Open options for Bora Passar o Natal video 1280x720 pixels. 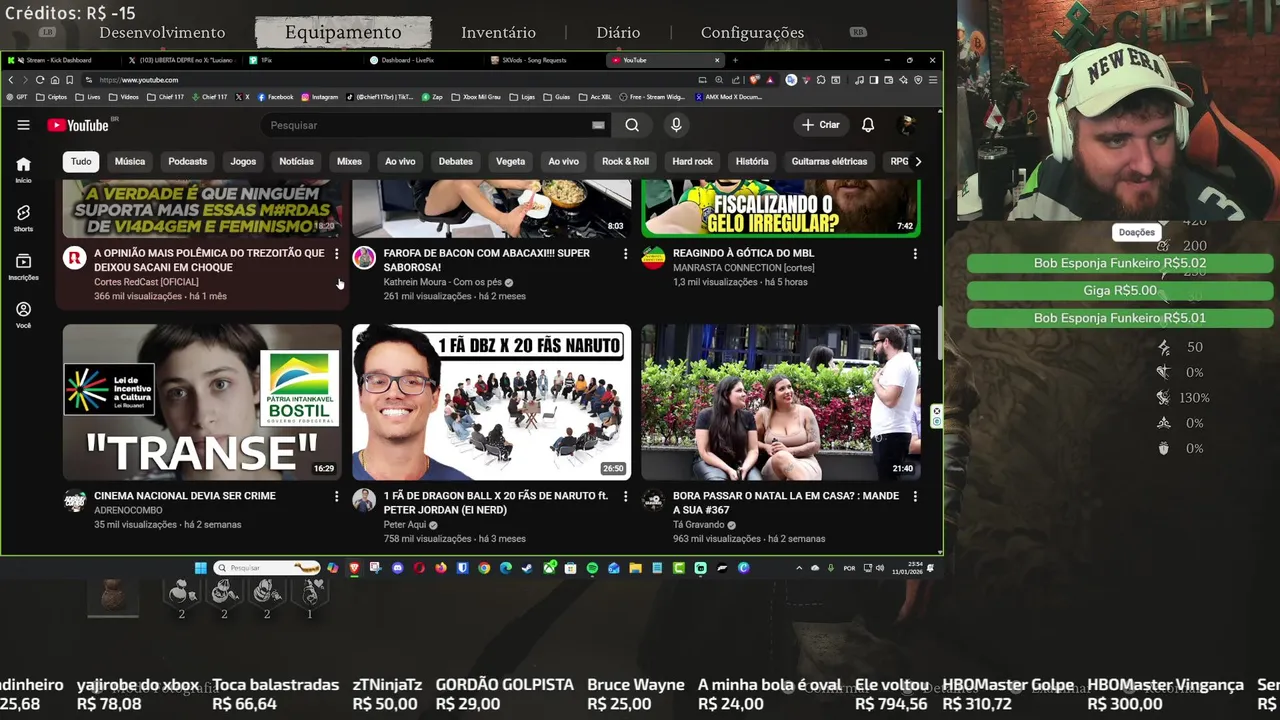point(915,496)
